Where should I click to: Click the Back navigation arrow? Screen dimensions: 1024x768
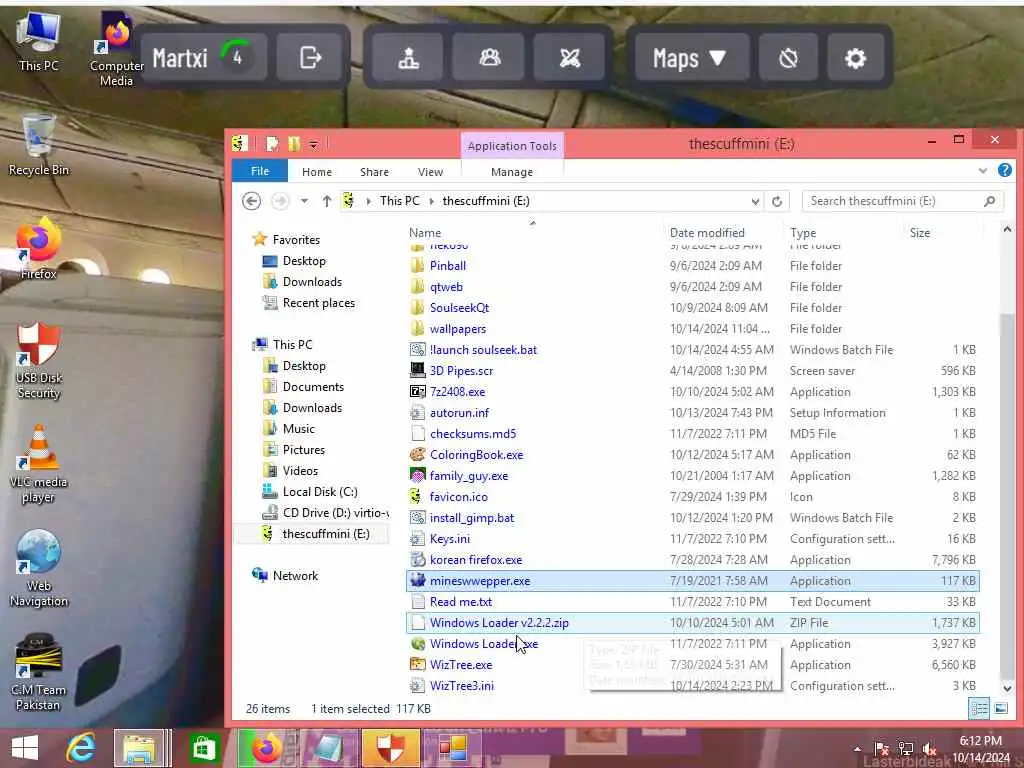(x=251, y=200)
